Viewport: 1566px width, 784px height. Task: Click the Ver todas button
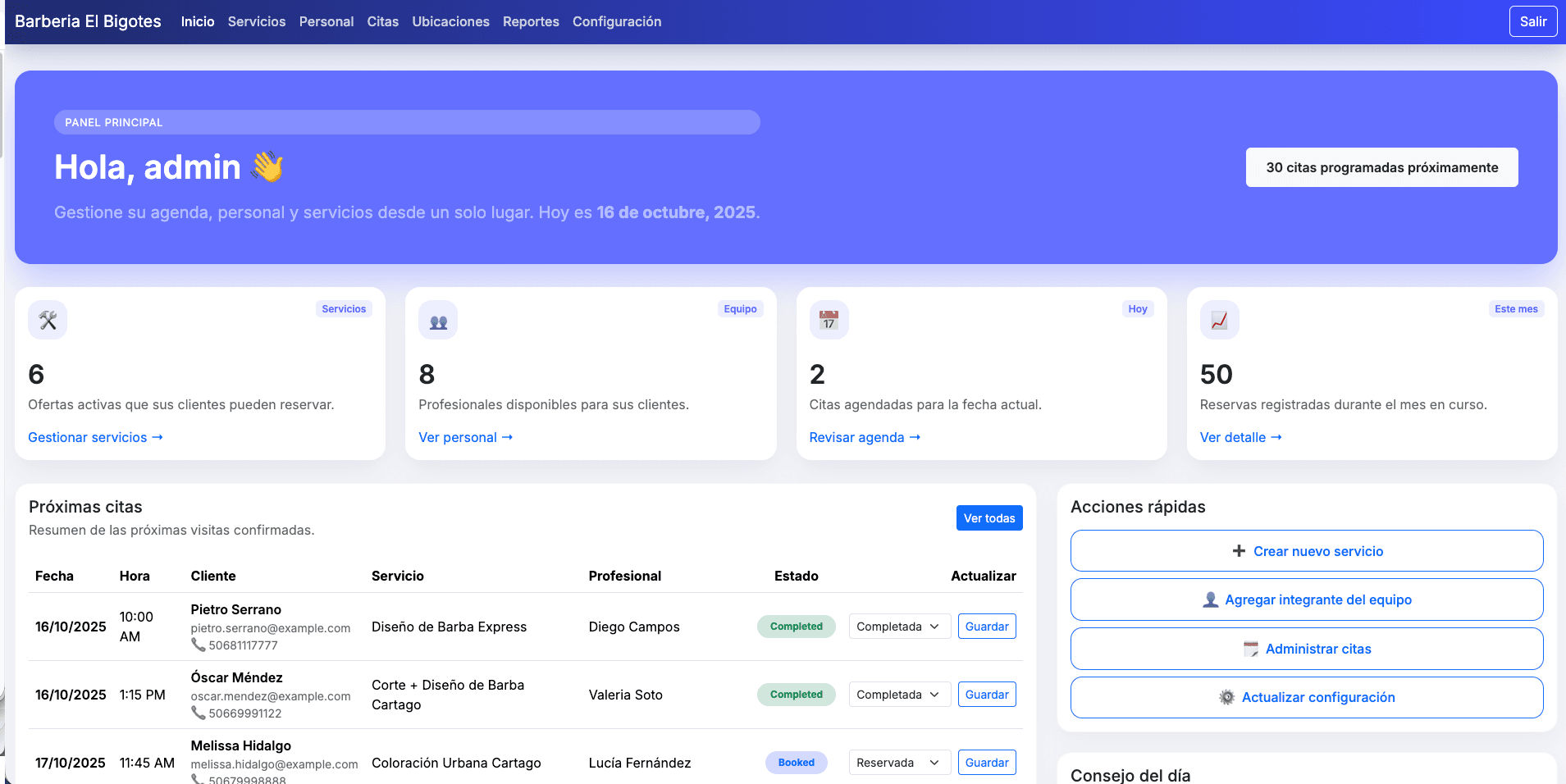click(x=988, y=518)
